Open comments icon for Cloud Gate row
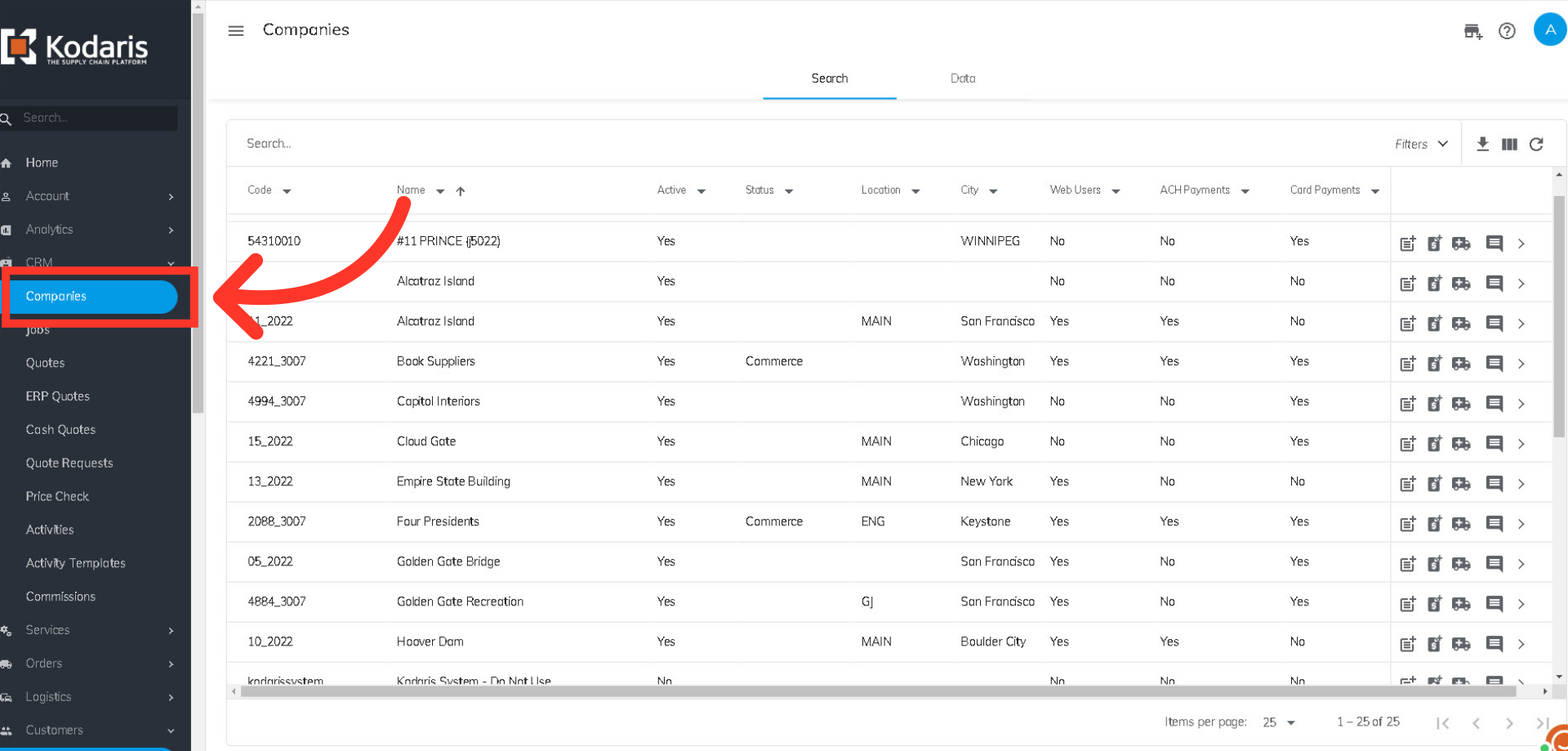1568x751 pixels. 1494,443
